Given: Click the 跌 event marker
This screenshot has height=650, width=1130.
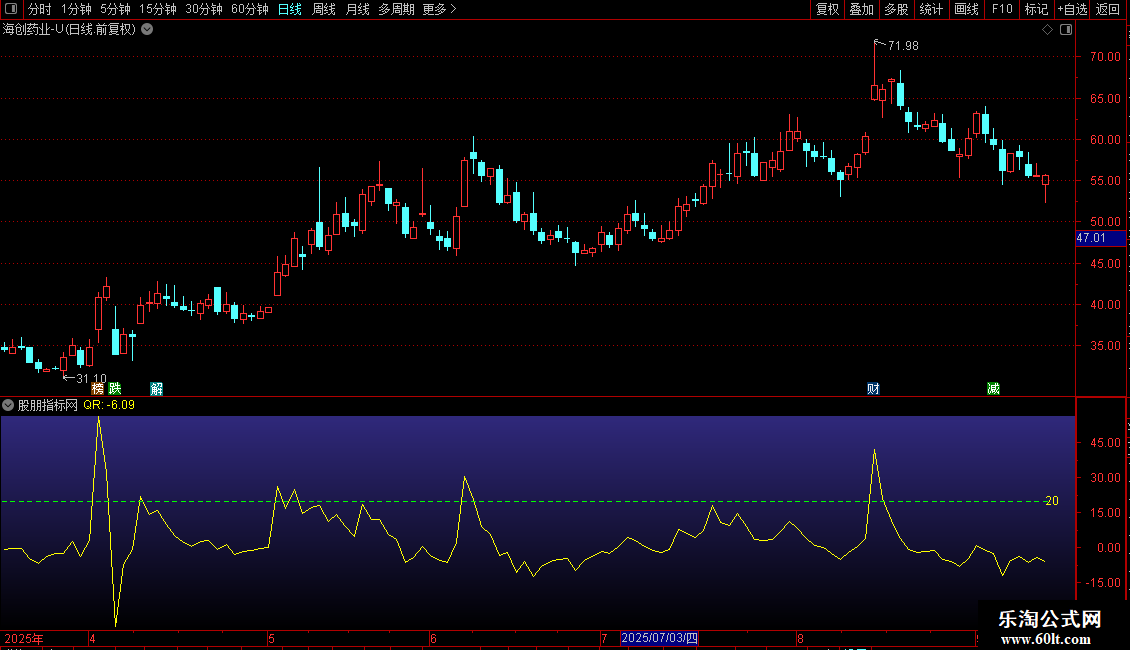Looking at the screenshot, I should point(115,388).
